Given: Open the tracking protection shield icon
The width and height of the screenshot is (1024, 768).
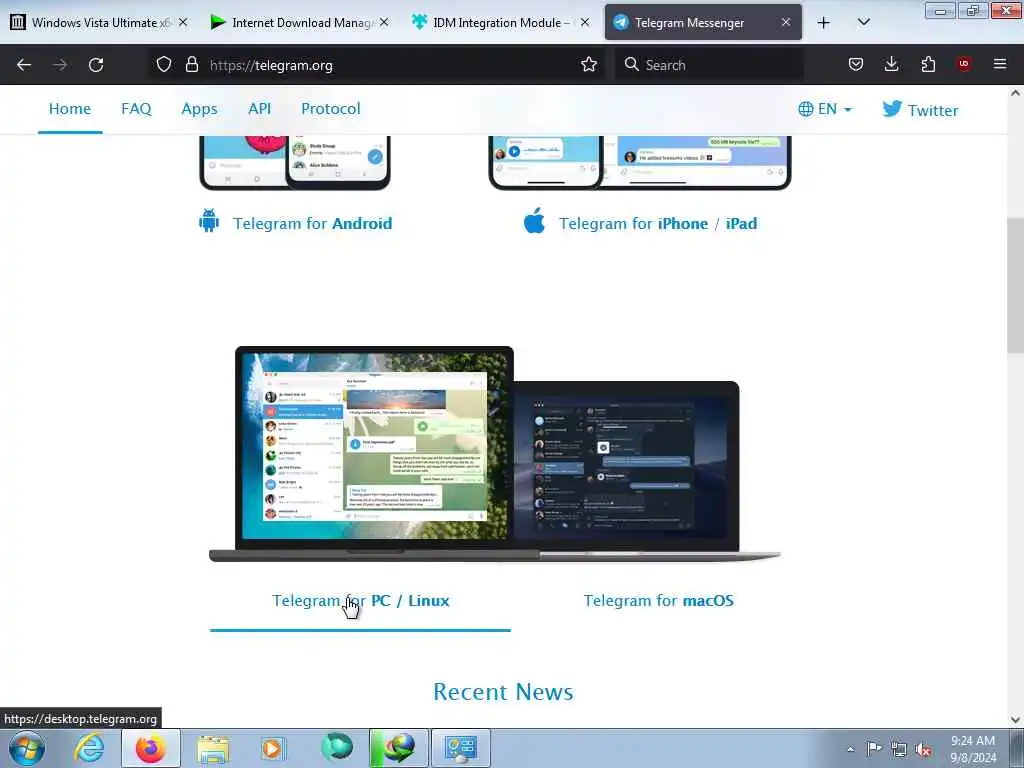Looking at the screenshot, I should pos(164,64).
